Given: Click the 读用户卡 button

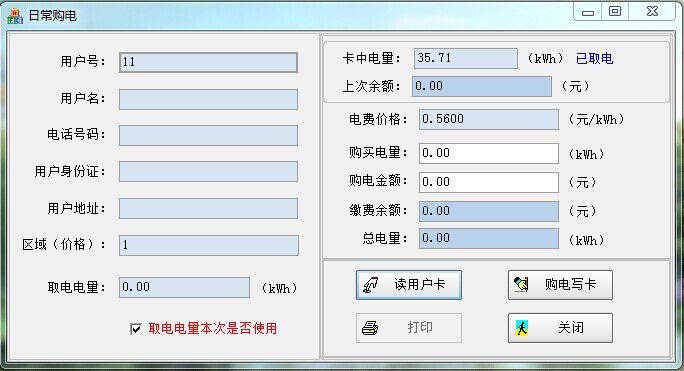Looking at the screenshot, I should (x=409, y=285).
